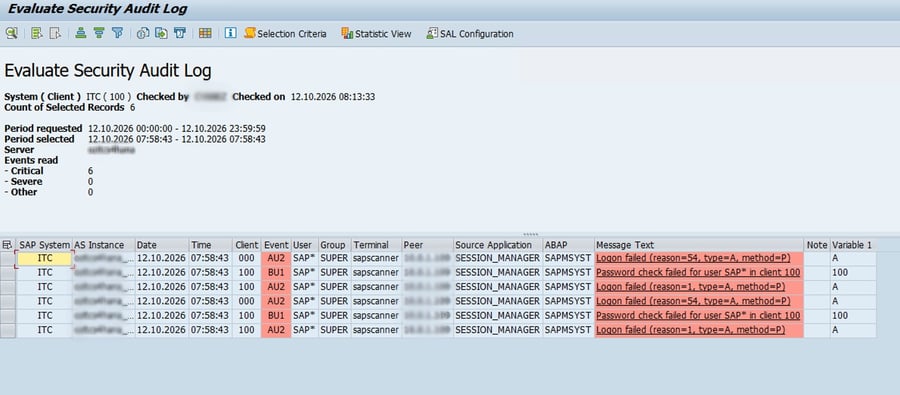The image size is (900, 395).
Task: Click AU2 event cell in first row
Action: pyautogui.click(x=276, y=259)
